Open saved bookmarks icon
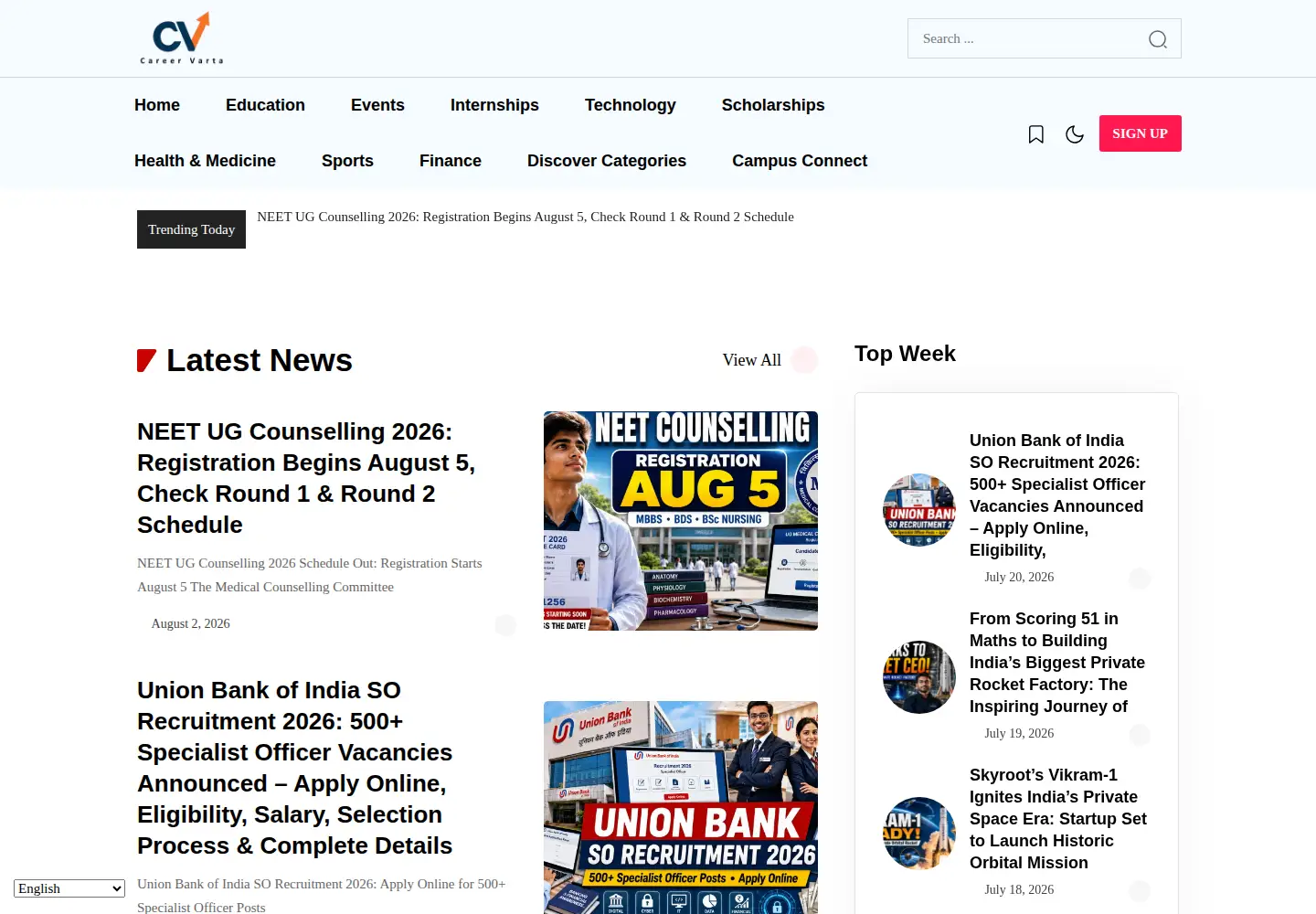This screenshot has height=914, width=1316. [1035, 134]
